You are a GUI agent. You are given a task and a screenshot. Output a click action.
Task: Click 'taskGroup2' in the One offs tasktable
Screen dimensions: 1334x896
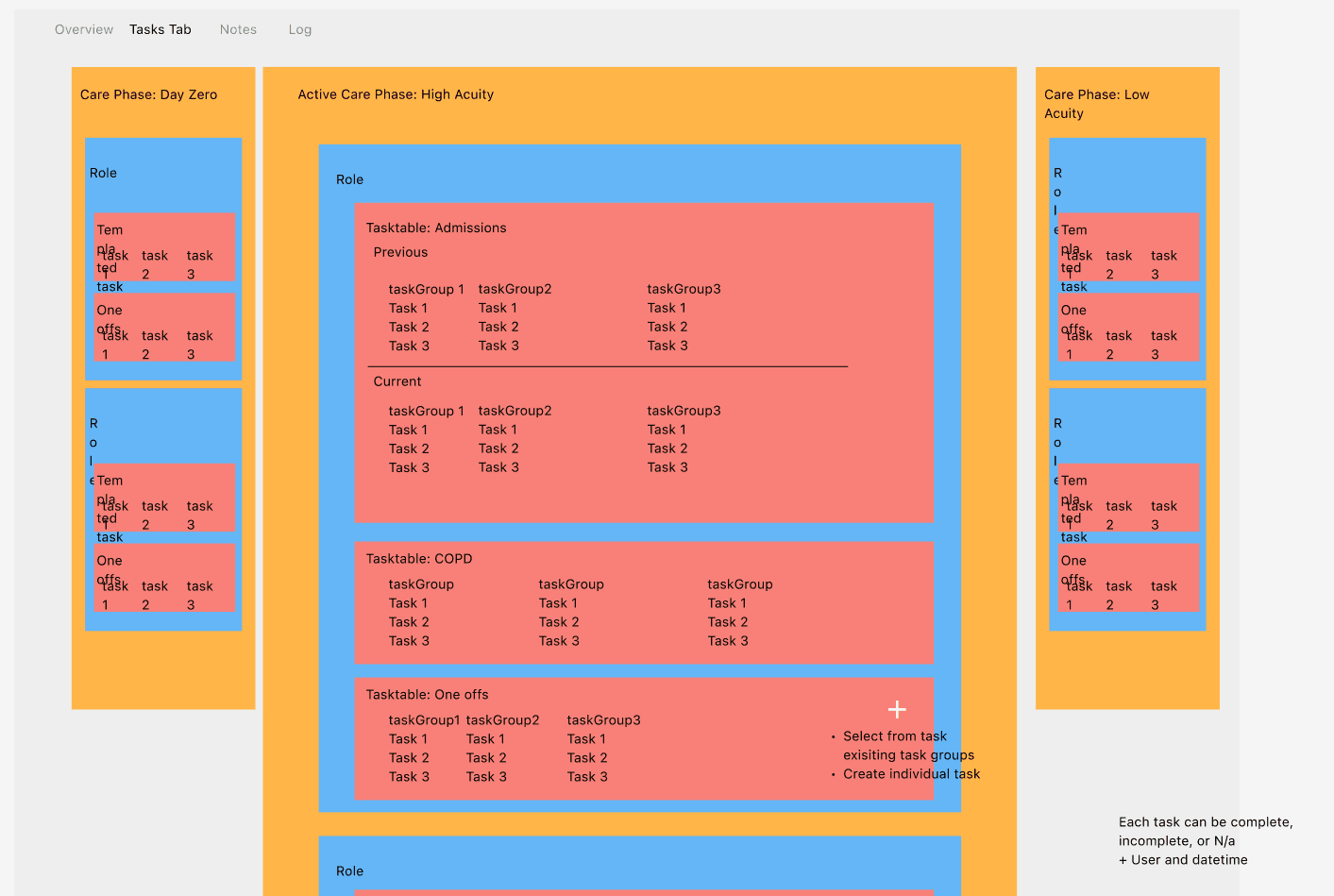point(503,720)
